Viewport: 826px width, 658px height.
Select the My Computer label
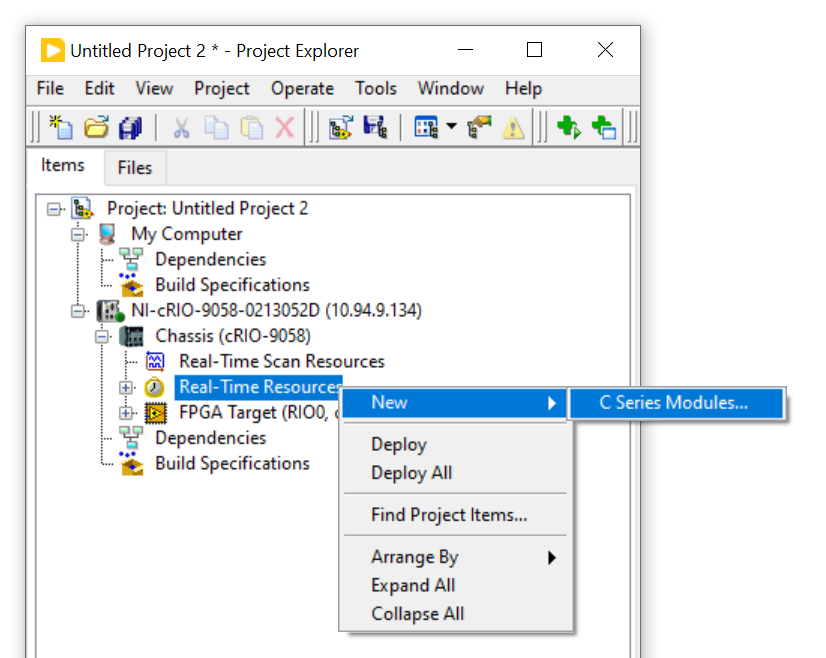(186, 234)
